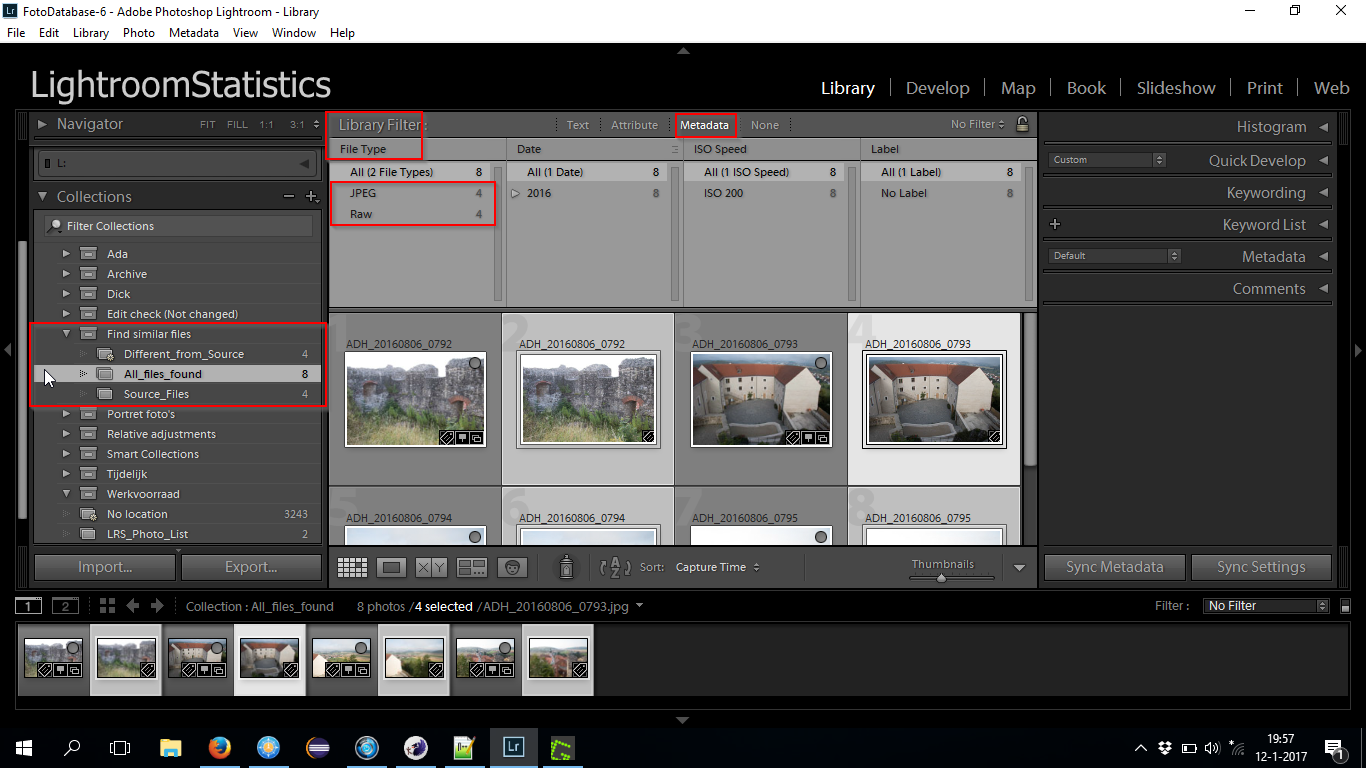The image size is (1366, 768).
Task: Open the Windows Start menu
Action: point(24,747)
